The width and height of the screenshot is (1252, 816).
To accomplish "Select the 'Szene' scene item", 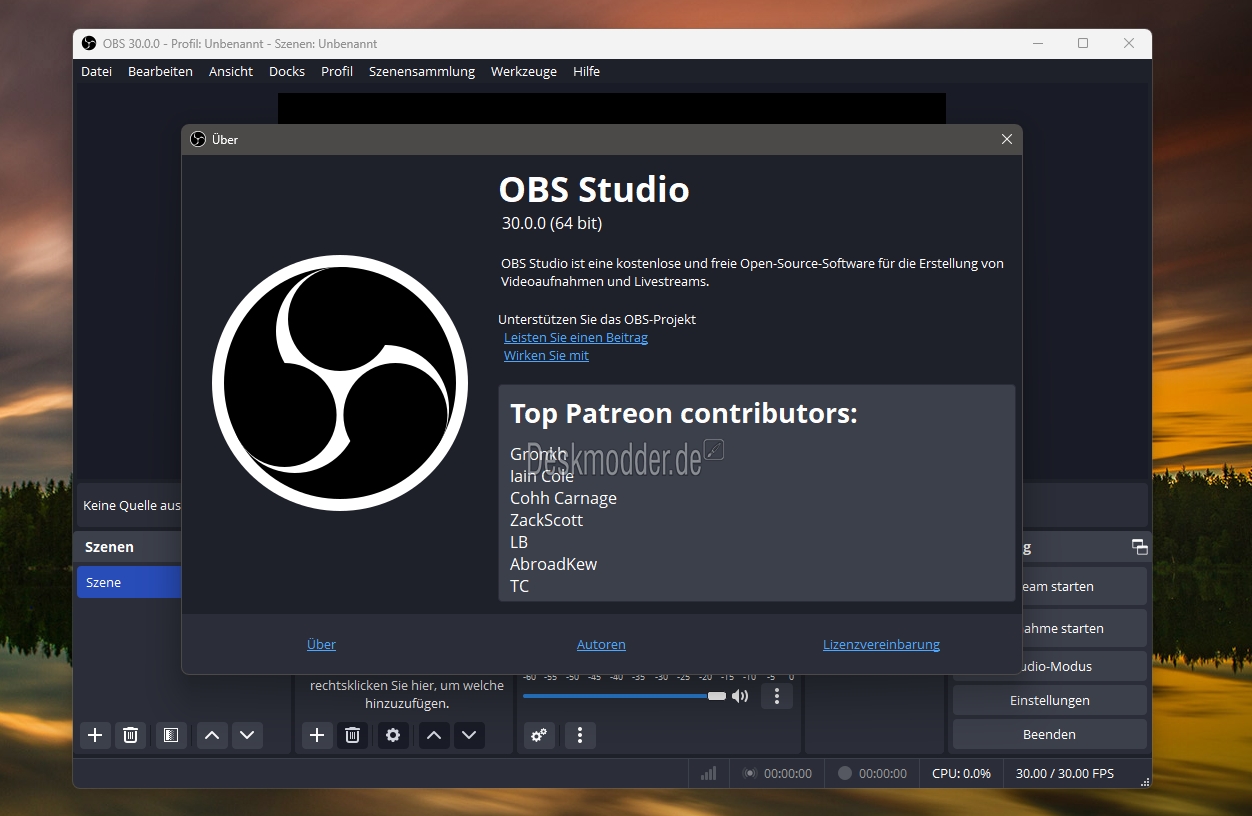I will 129,582.
